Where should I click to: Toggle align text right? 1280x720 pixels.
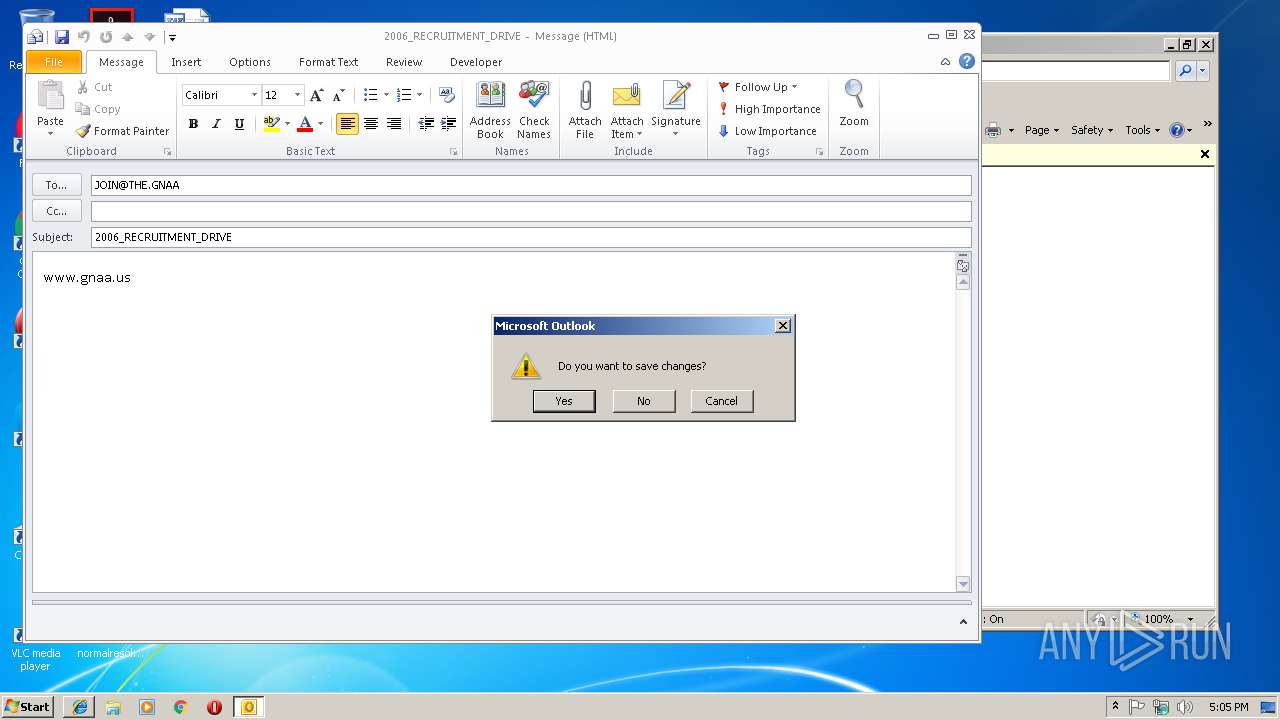(x=394, y=124)
